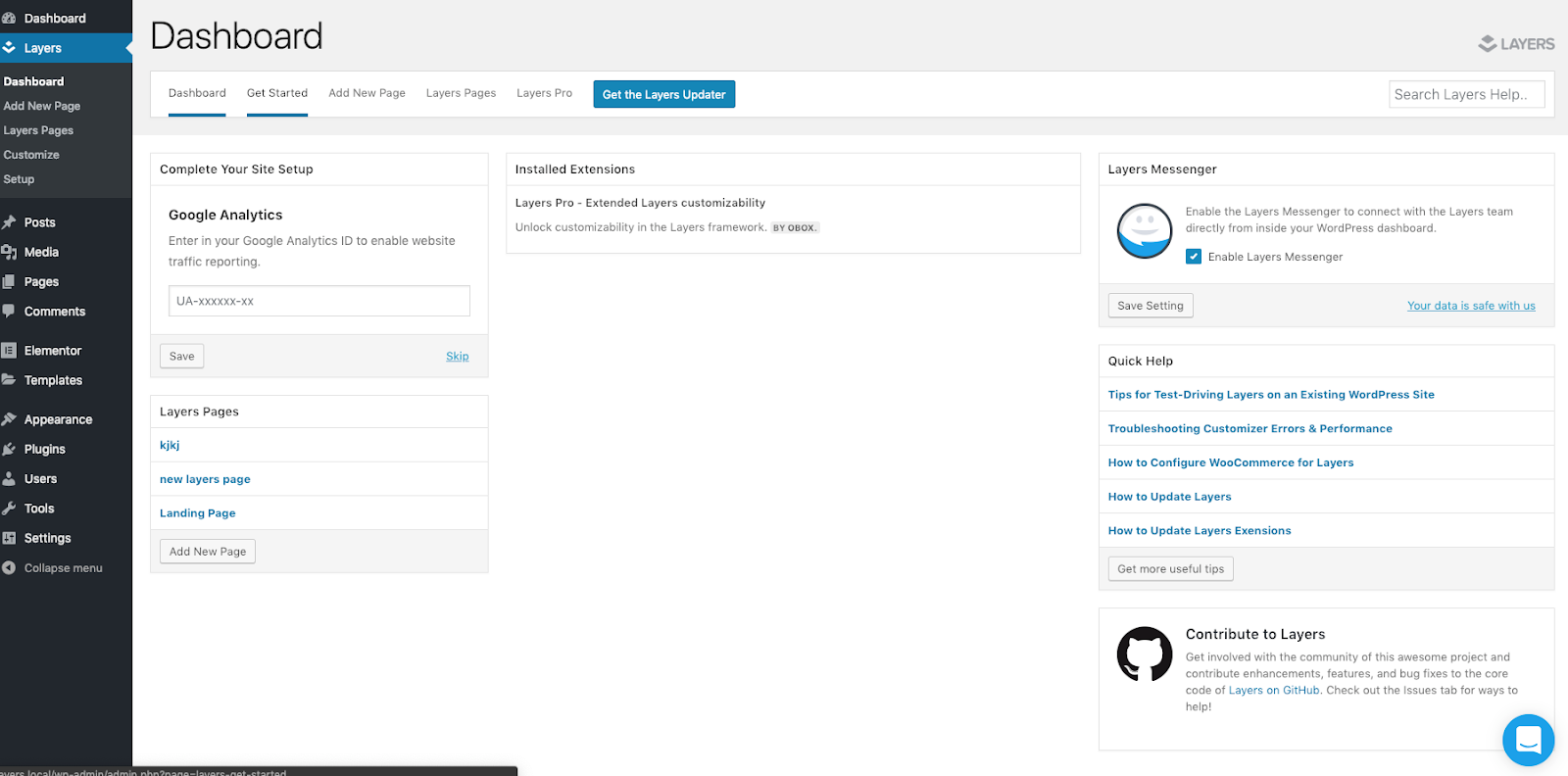The image size is (1568, 776).
Task: Open the chat bubble widget icon
Action: click(x=1528, y=740)
